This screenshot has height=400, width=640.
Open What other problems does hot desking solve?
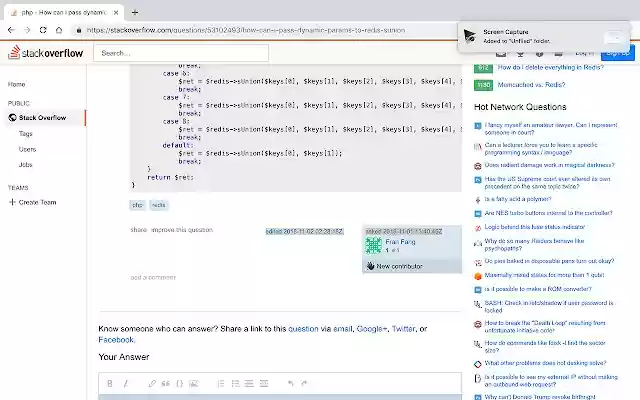point(545,363)
